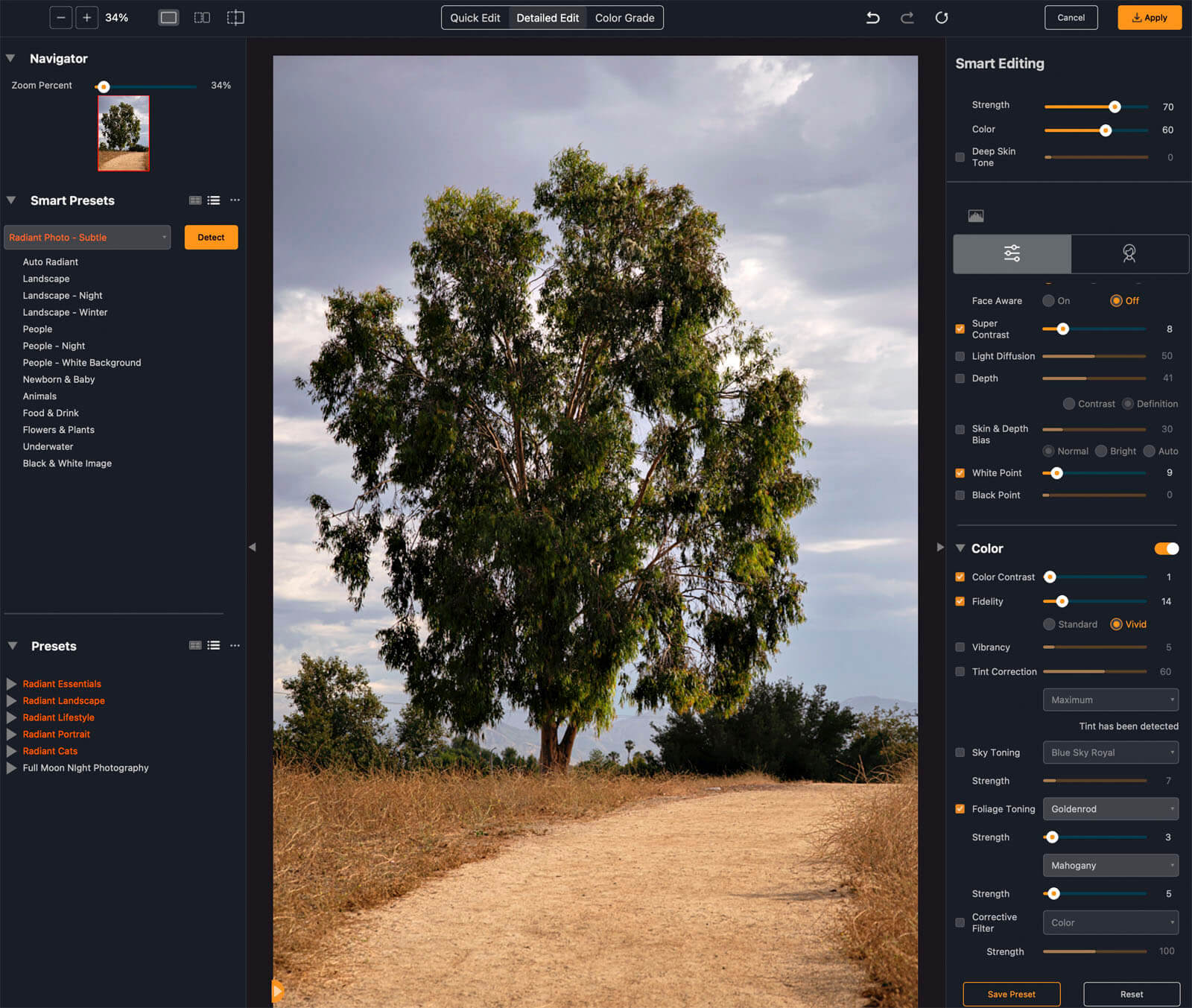This screenshot has height=1008, width=1192.
Task: Switch Smart Presets to list view
Action: pyautogui.click(x=214, y=200)
